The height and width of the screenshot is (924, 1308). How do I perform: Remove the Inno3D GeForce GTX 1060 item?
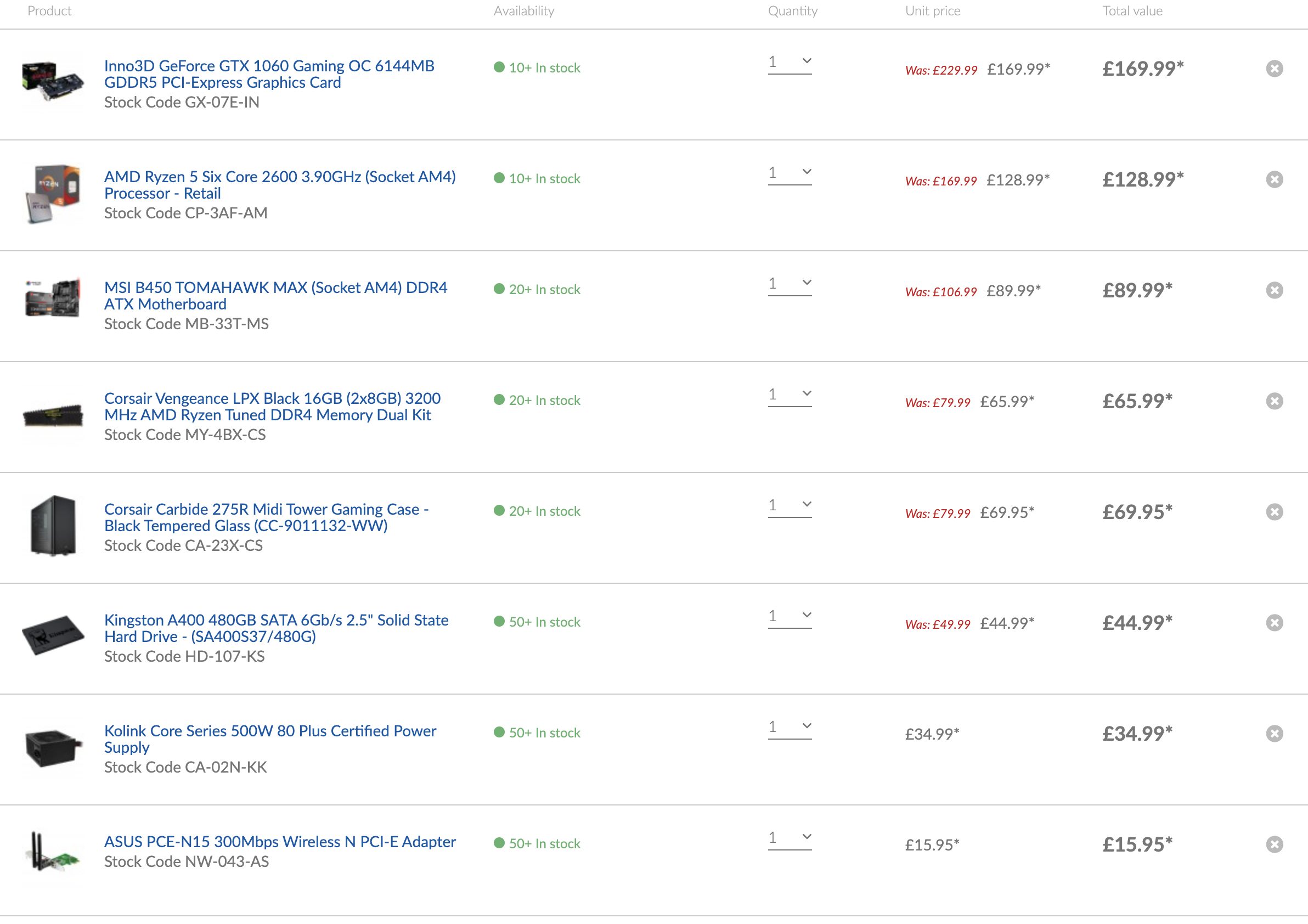click(1275, 69)
